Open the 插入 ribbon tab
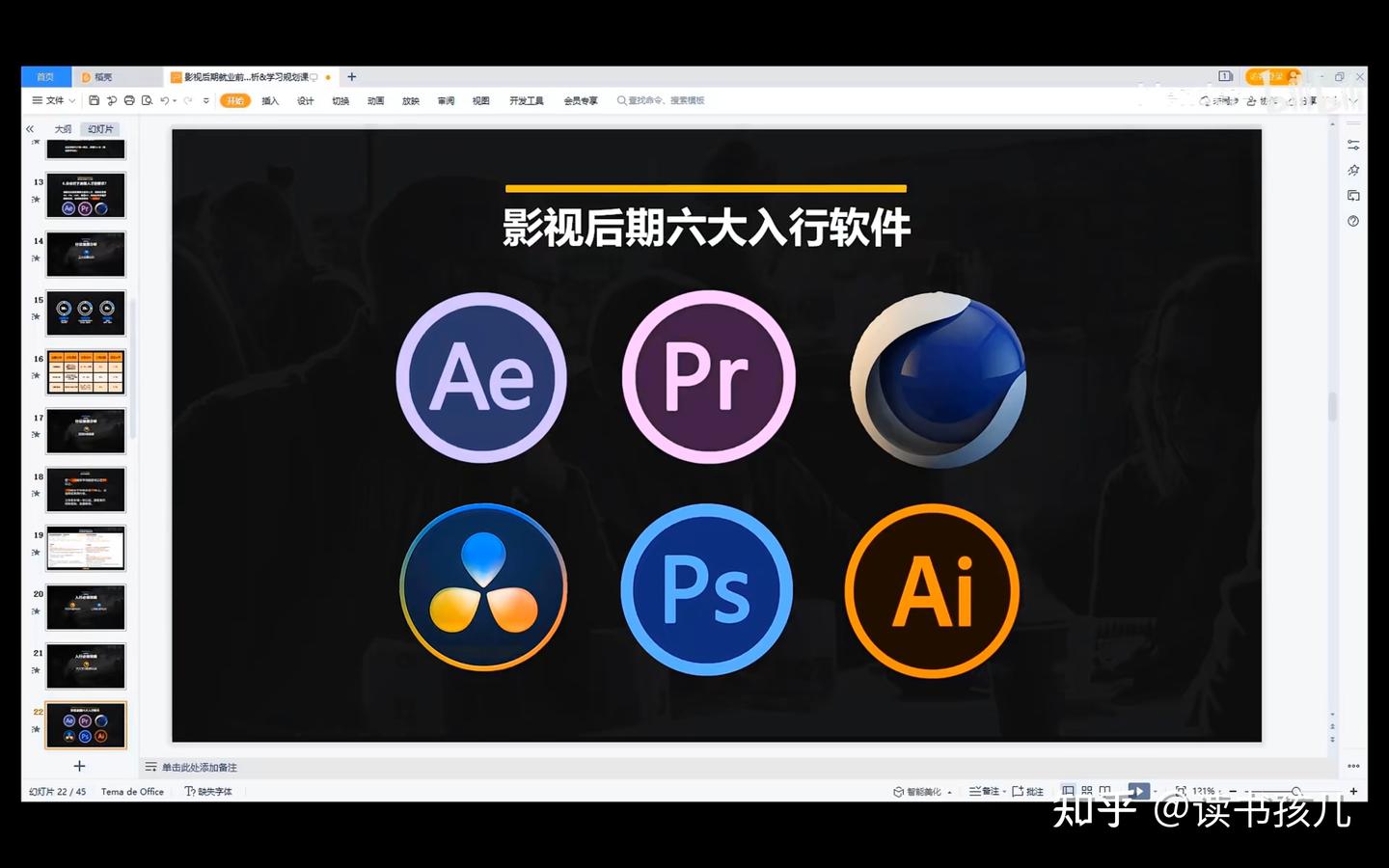This screenshot has height=868, width=1389. pos(270,99)
